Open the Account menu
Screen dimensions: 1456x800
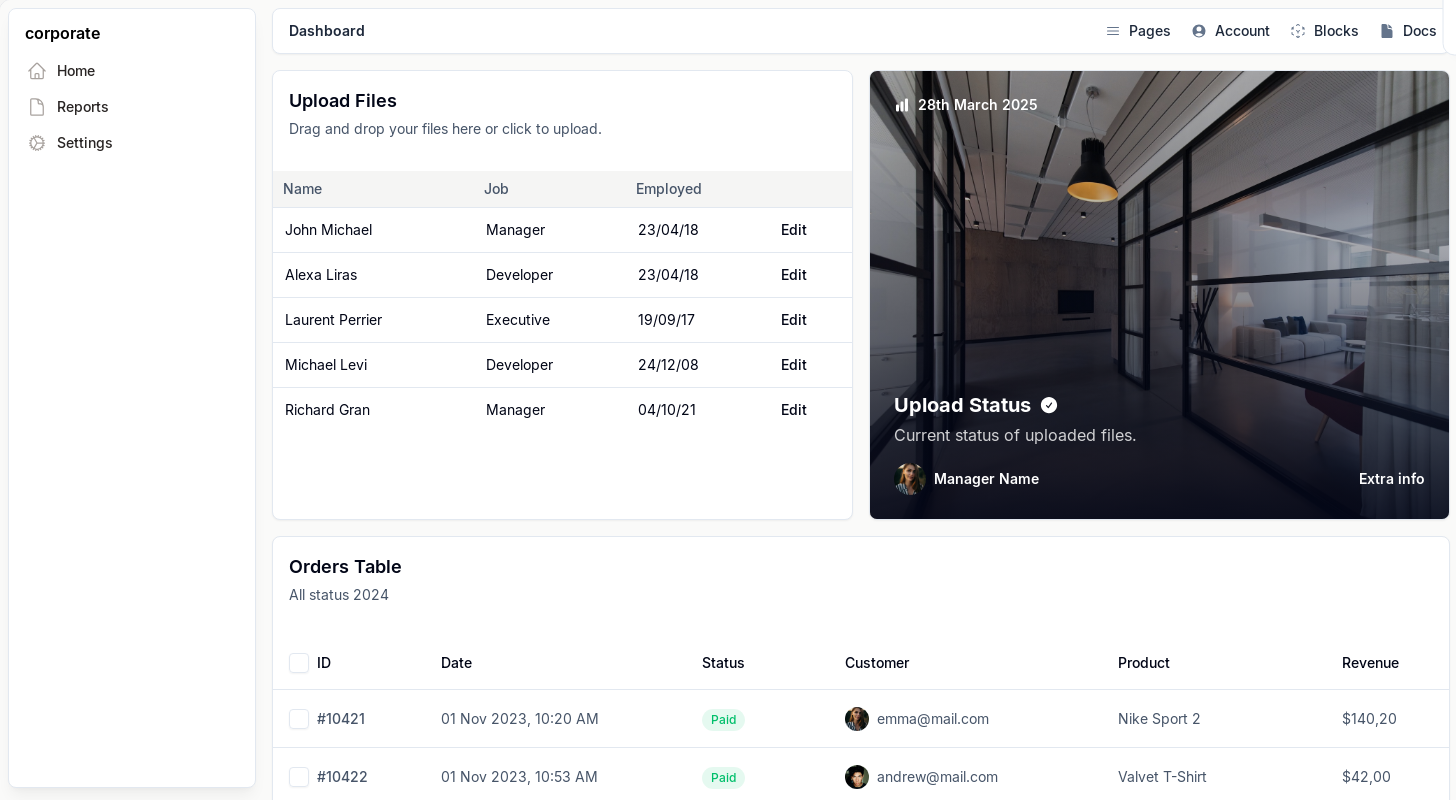click(x=1242, y=31)
